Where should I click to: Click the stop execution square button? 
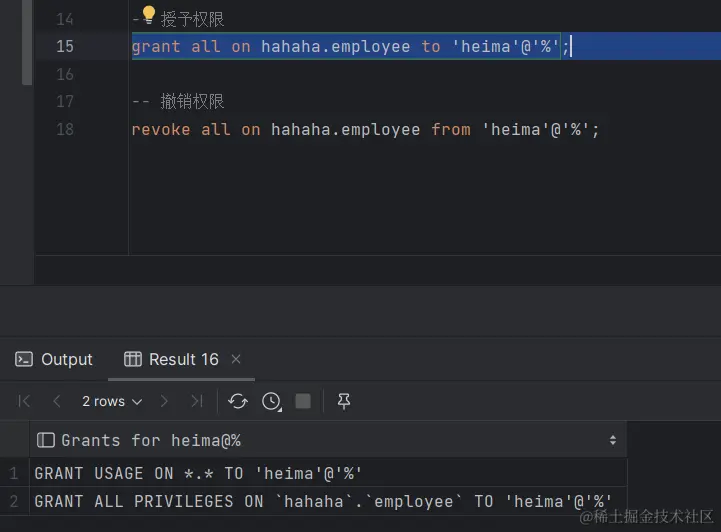(x=303, y=401)
